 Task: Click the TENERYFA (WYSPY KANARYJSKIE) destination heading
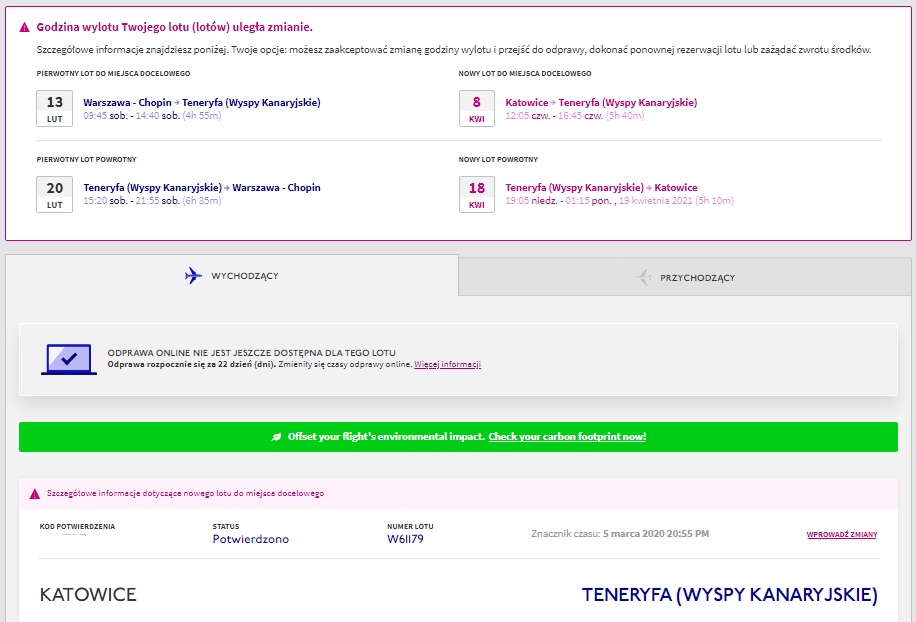(x=730, y=595)
